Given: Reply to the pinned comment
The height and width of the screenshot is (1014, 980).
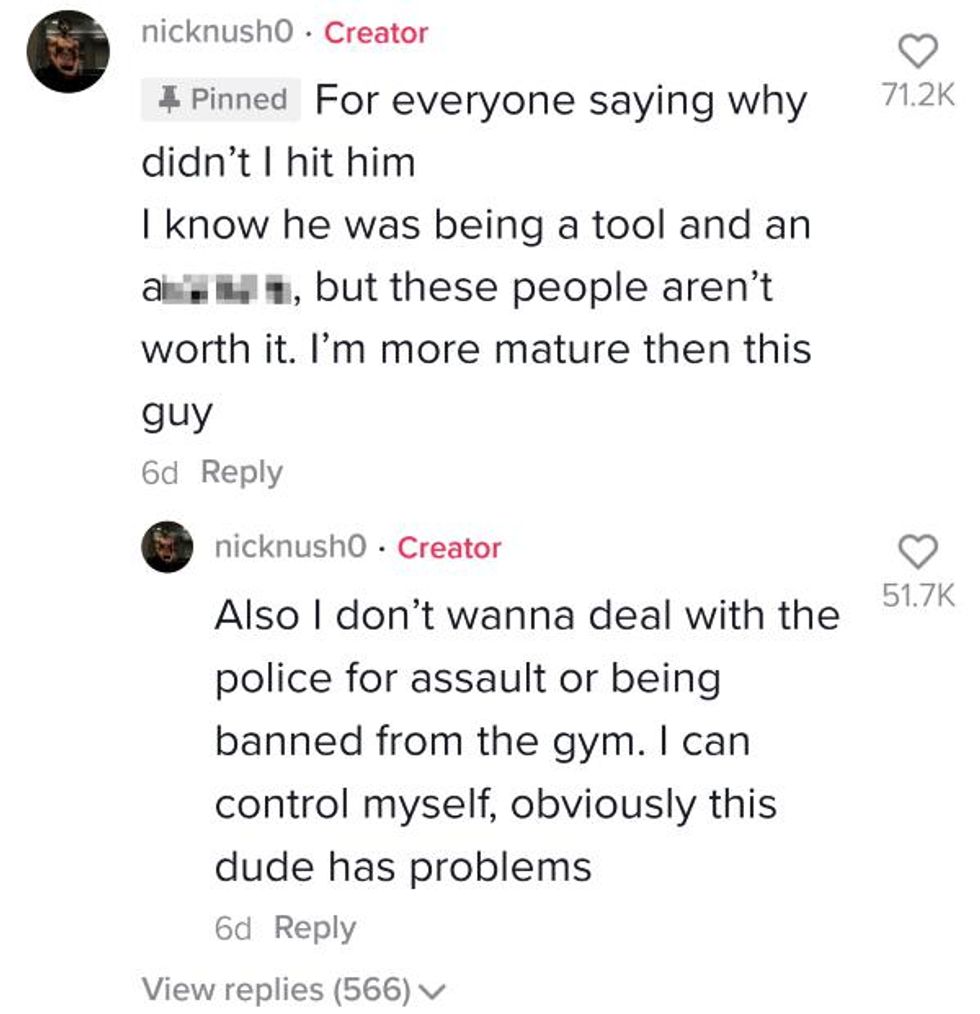Looking at the screenshot, I should (242, 472).
